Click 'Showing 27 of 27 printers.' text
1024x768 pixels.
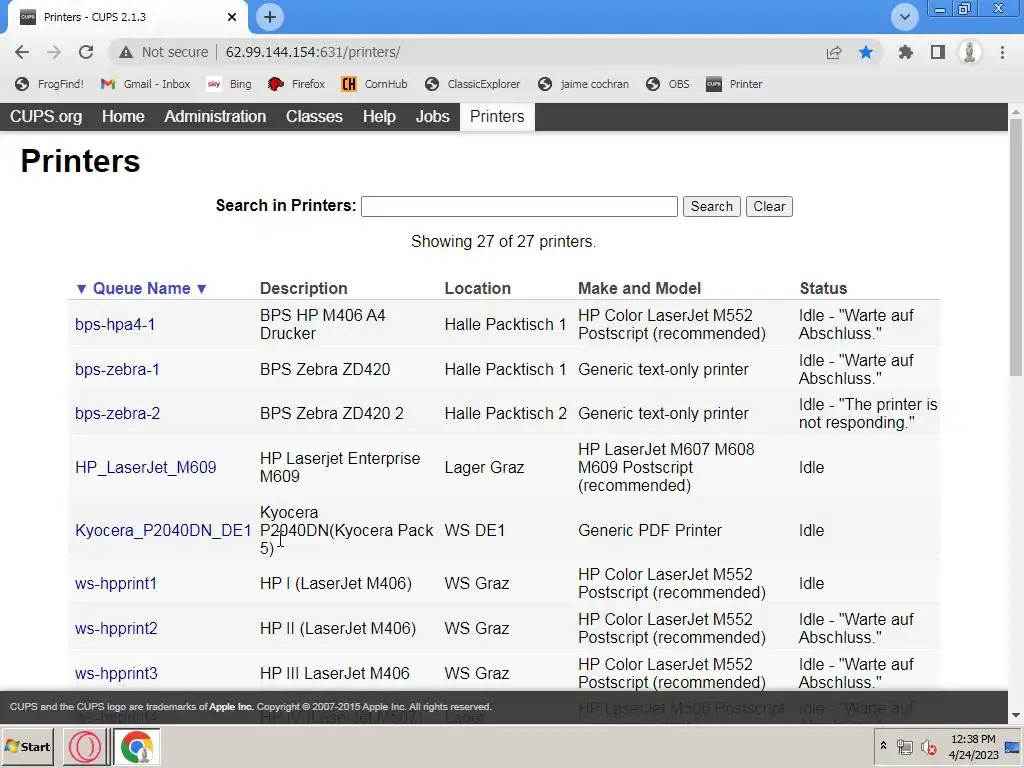click(504, 242)
